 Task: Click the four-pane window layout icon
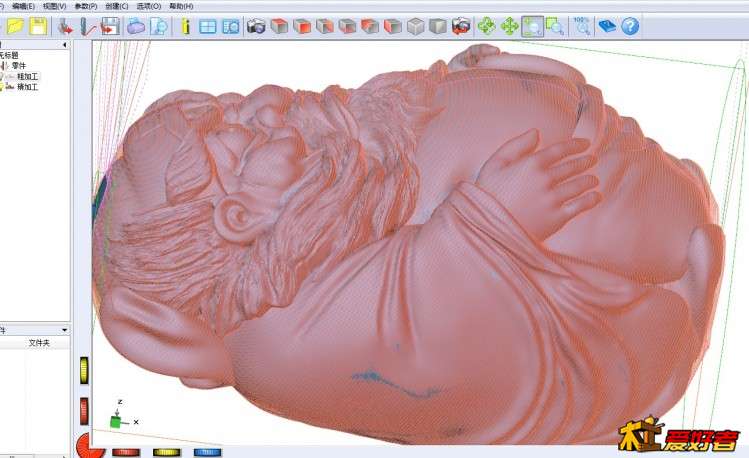click(208, 27)
